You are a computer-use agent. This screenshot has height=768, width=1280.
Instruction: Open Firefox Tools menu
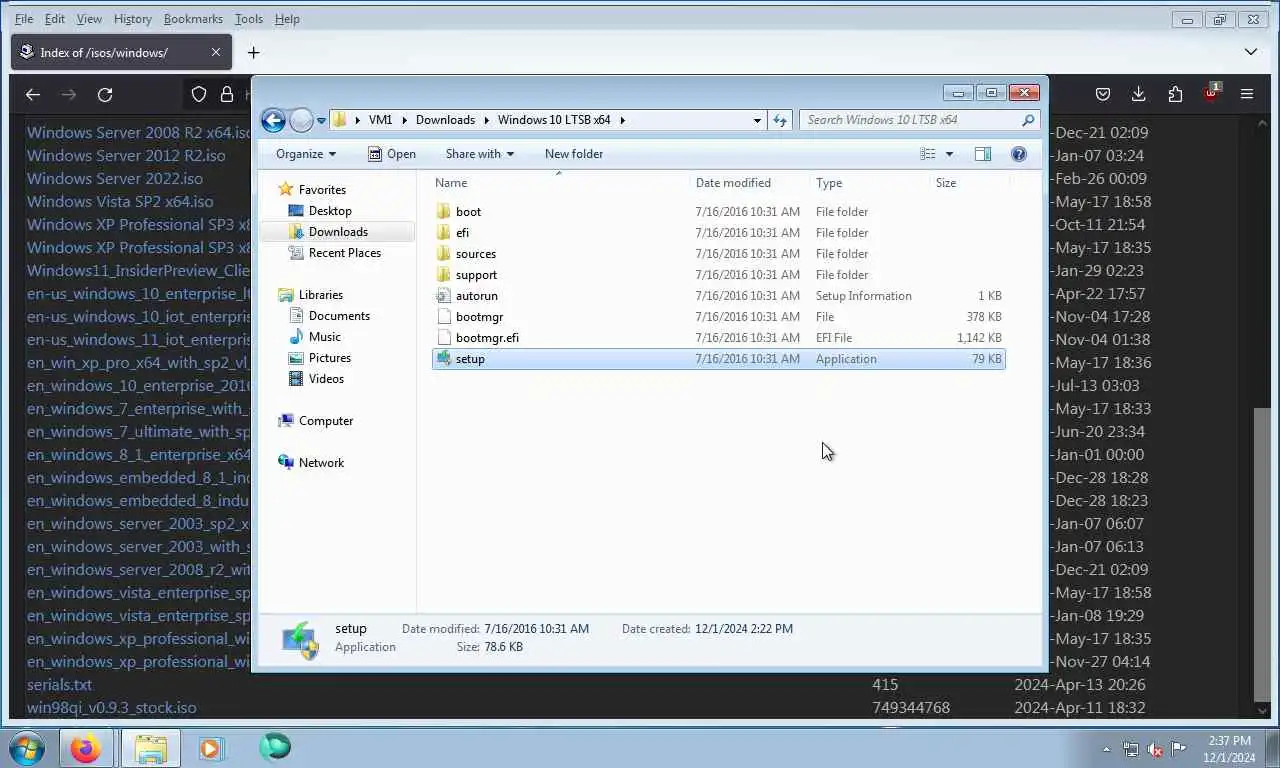point(249,19)
